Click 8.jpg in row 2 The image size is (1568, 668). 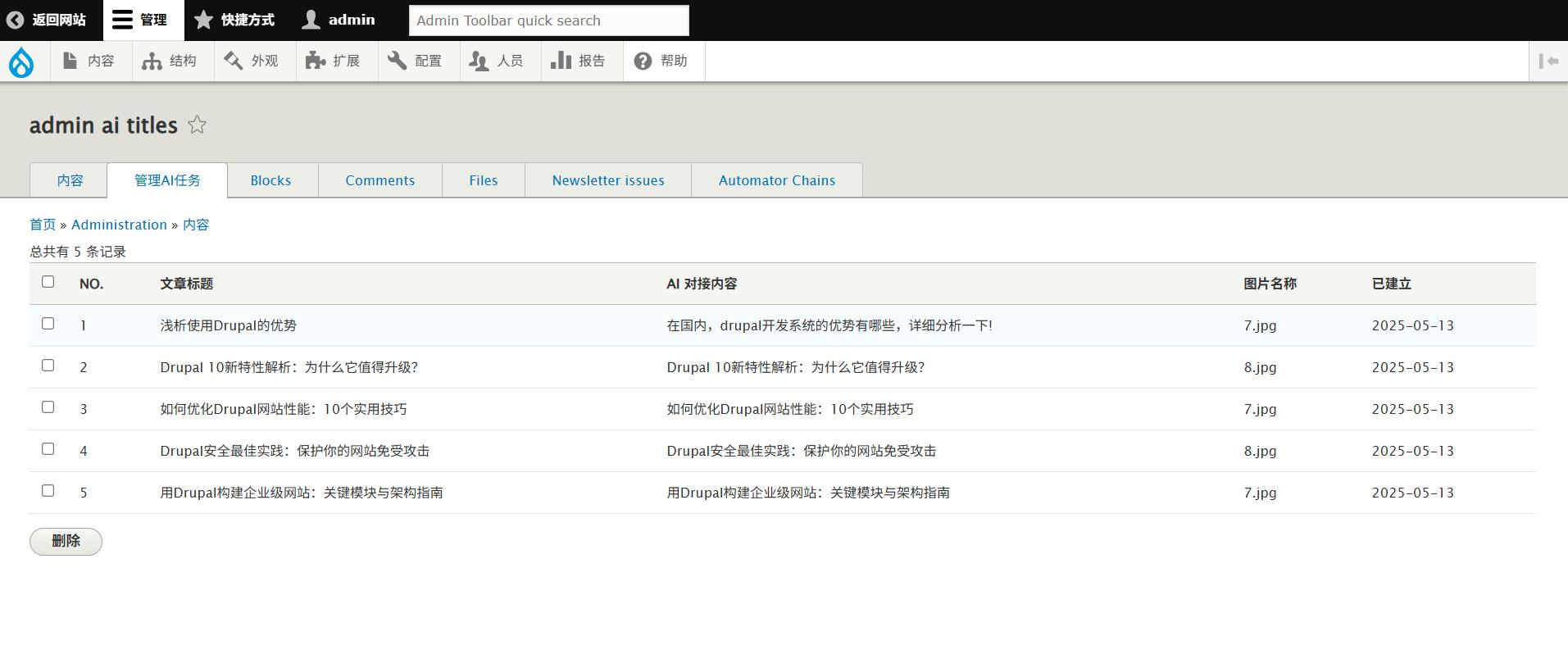coord(1260,367)
